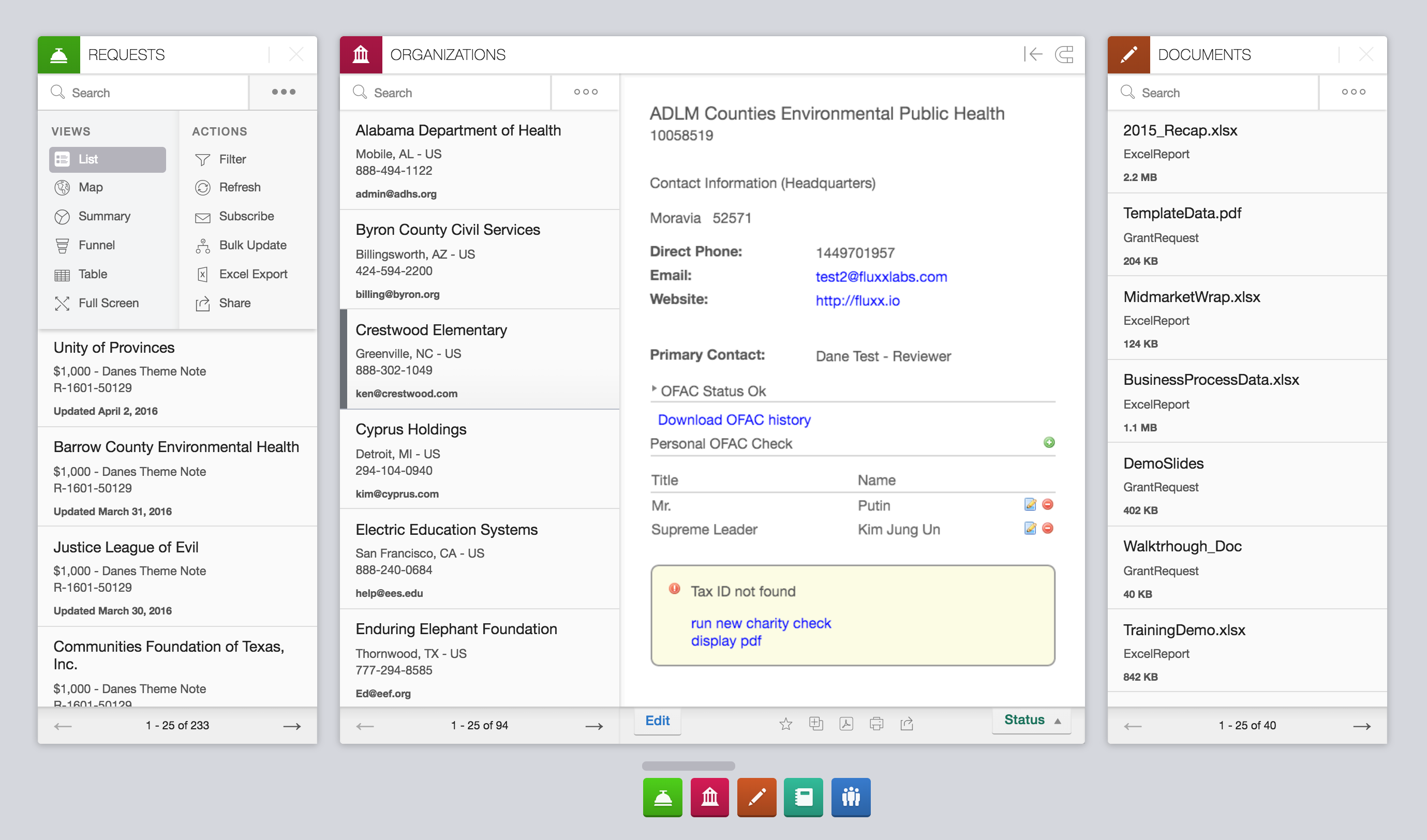Click the run new charity check link
The image size is (1427, 840).
[x=760, y=623]
